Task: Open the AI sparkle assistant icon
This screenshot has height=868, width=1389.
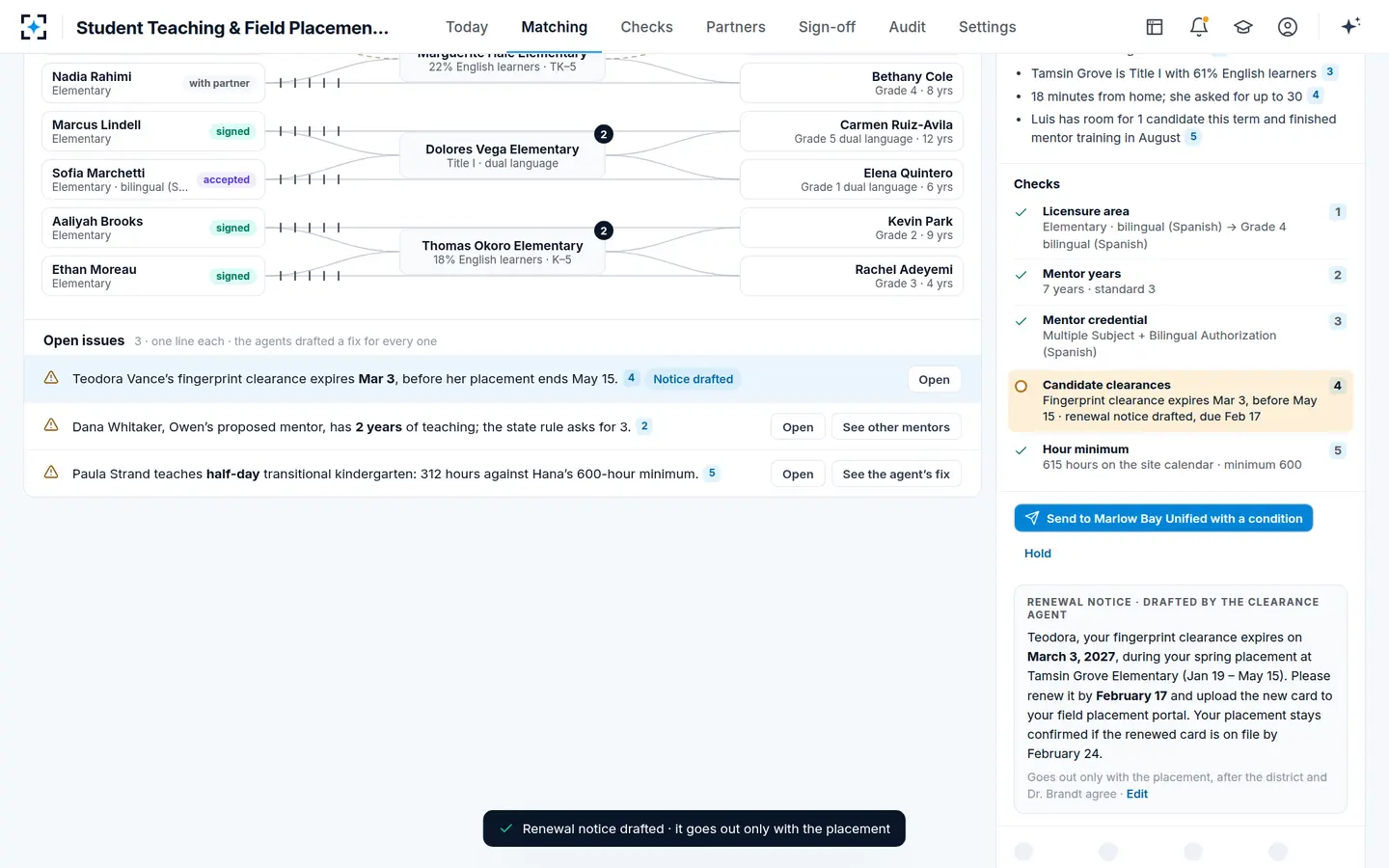Action: pyautogui.click(x=1350, y=26)
